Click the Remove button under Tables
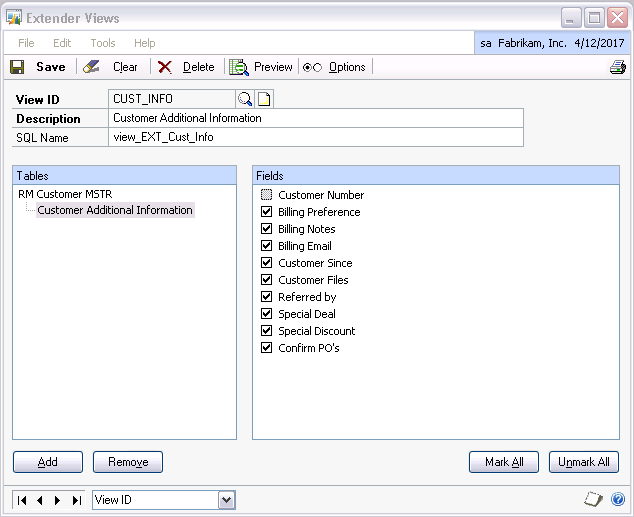634x517 pixels. coord(128,462)
